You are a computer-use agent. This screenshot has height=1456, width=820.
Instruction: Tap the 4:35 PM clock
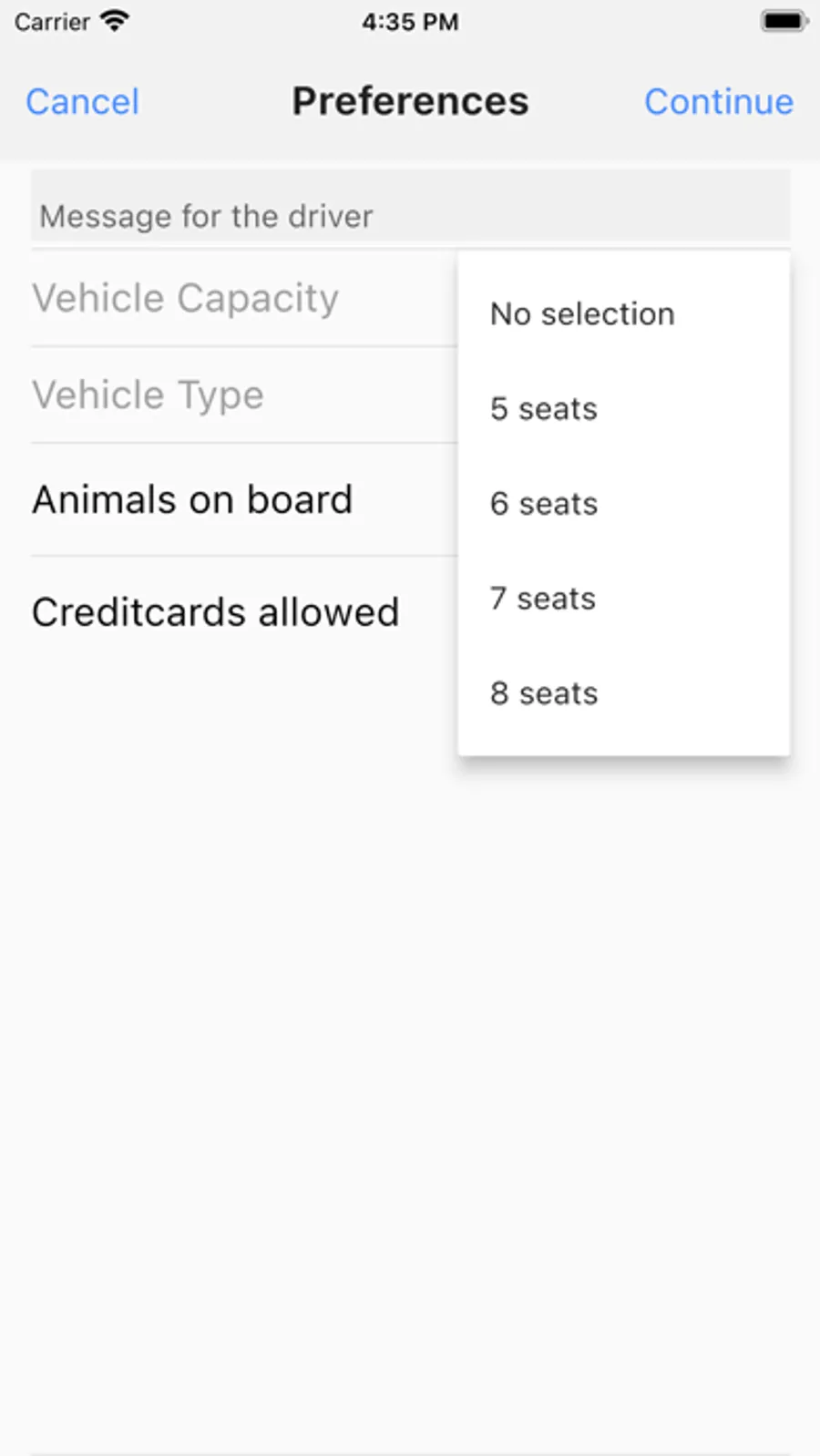pos(410,22)
